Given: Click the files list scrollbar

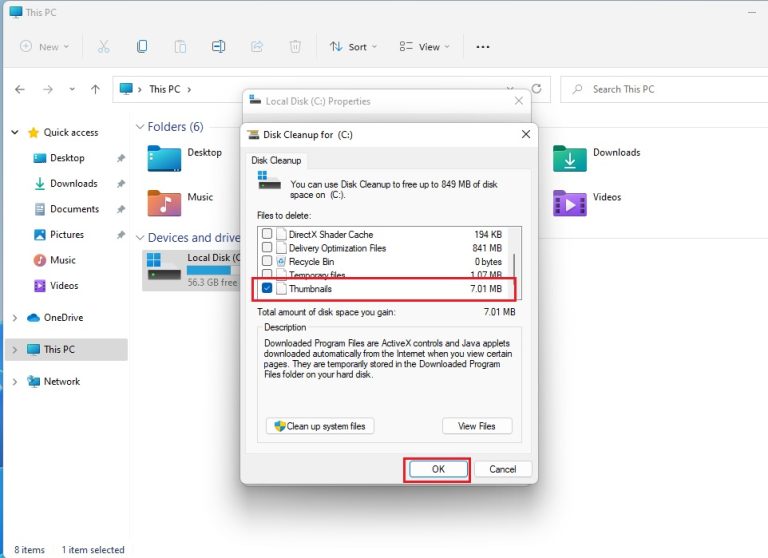Looking at the screenshot, I should click(x=514, y=263).
